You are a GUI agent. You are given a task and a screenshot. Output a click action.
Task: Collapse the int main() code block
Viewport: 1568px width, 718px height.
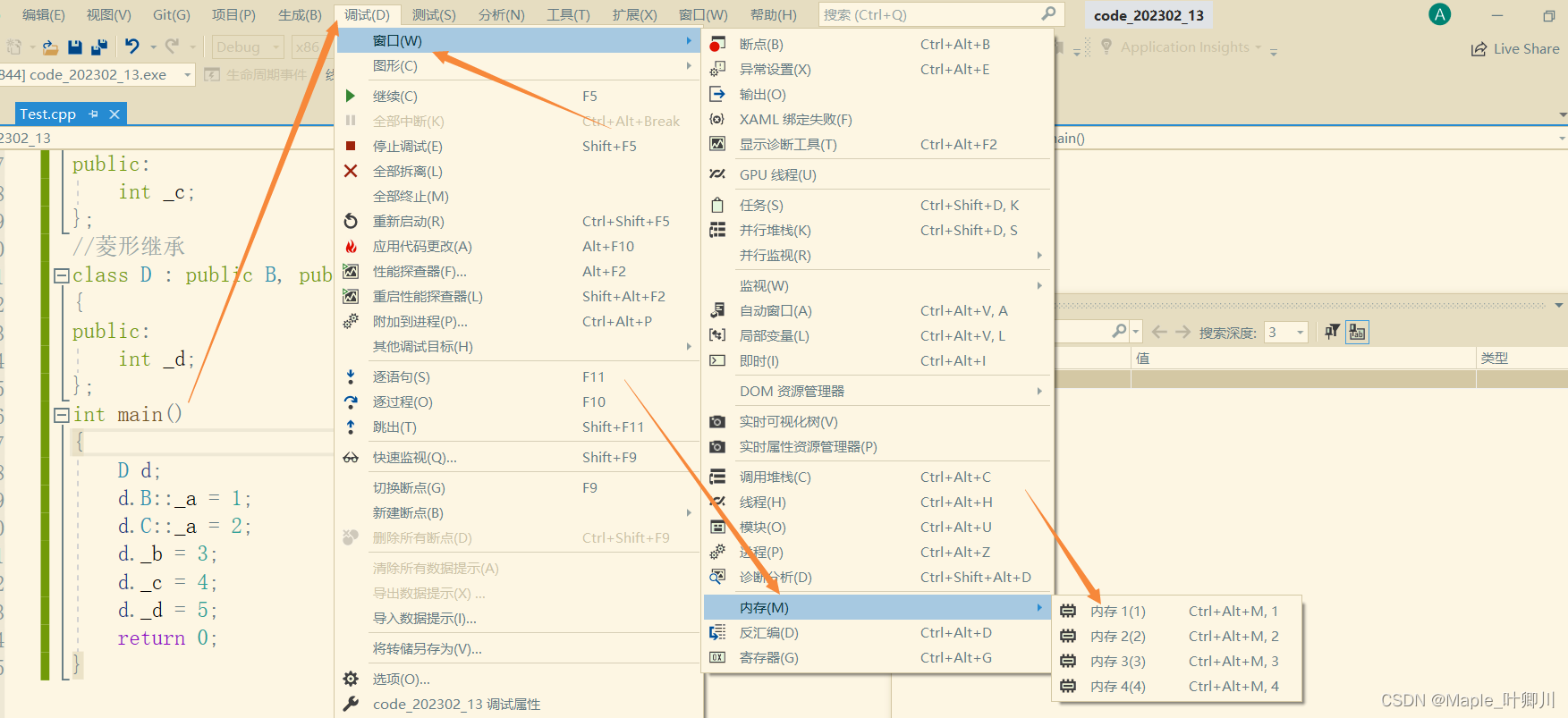(x=62, y=415)
